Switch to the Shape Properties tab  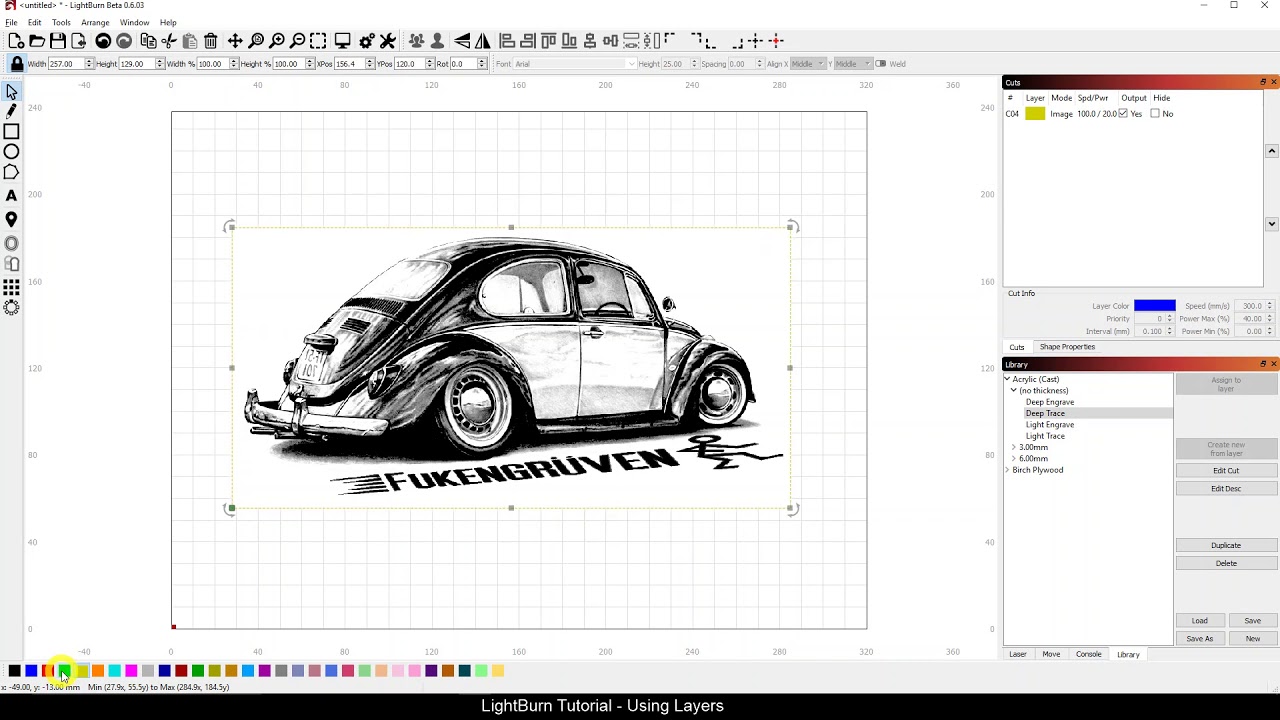(x=1067, y=347)
